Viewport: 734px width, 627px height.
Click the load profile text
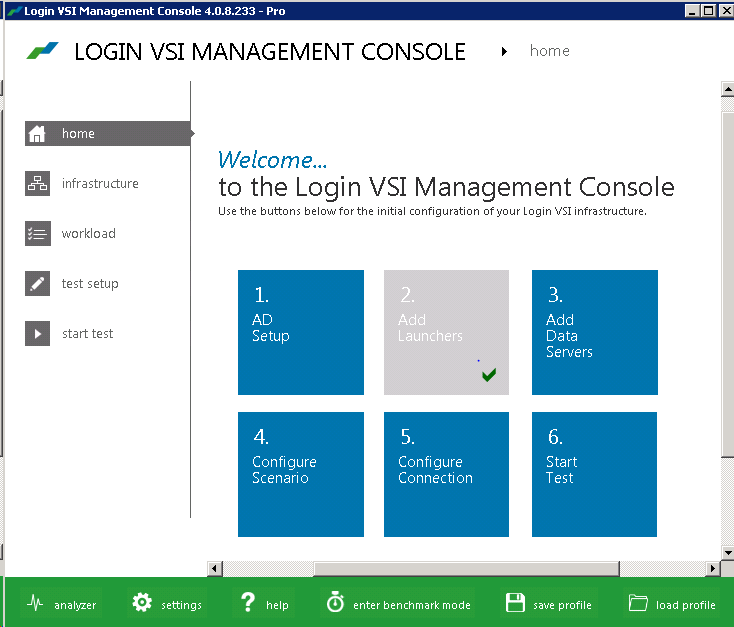[x=685, y=605]
